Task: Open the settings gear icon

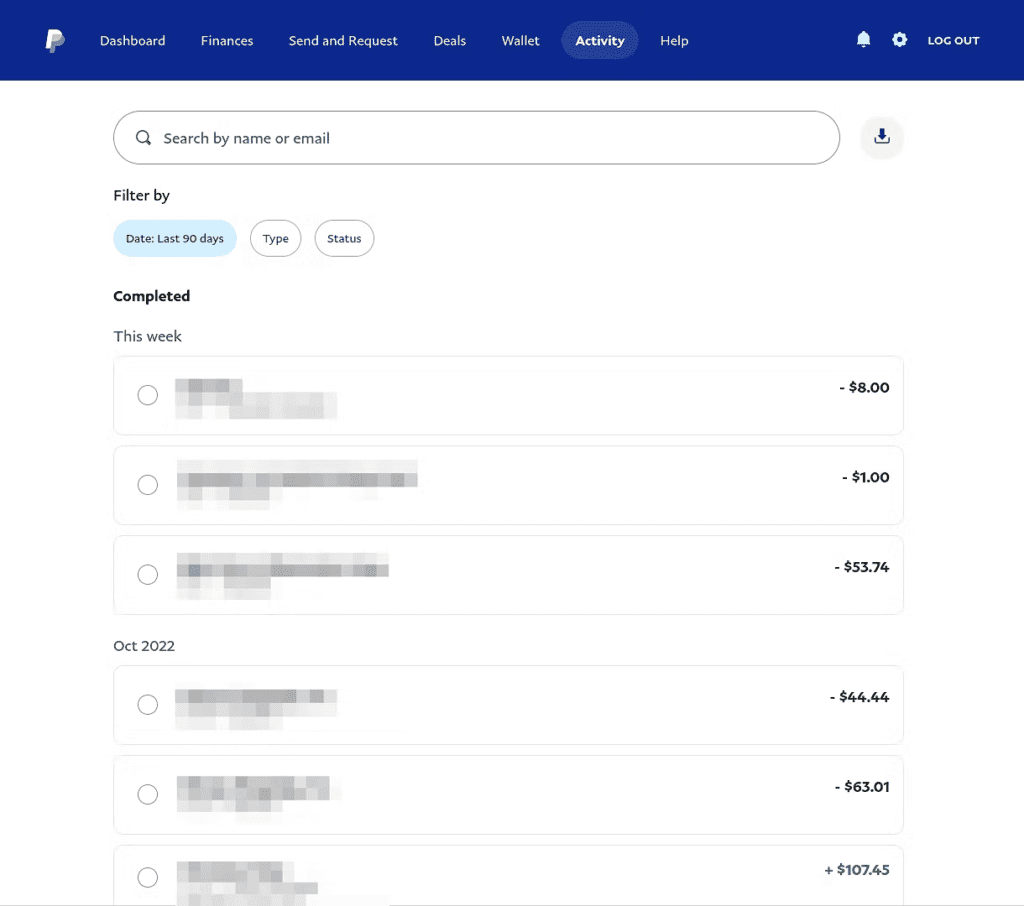Action: pos(899,40)
